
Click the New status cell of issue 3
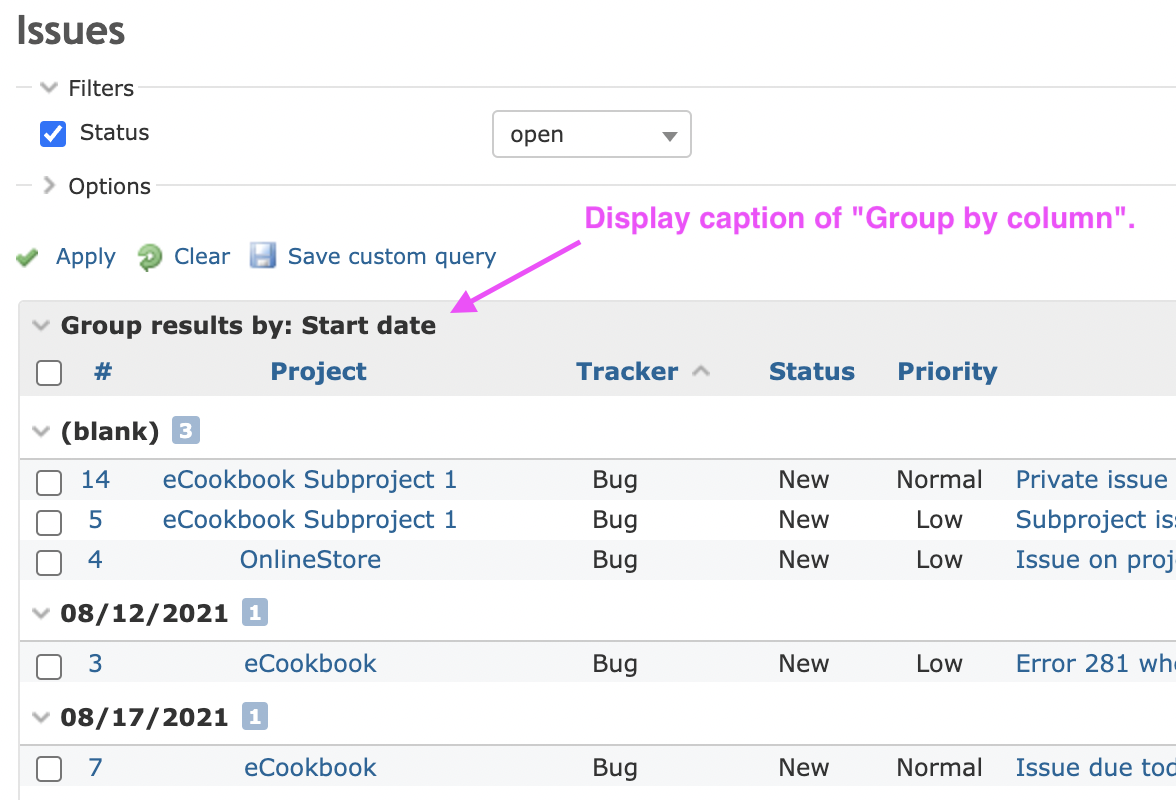[804, 663]
